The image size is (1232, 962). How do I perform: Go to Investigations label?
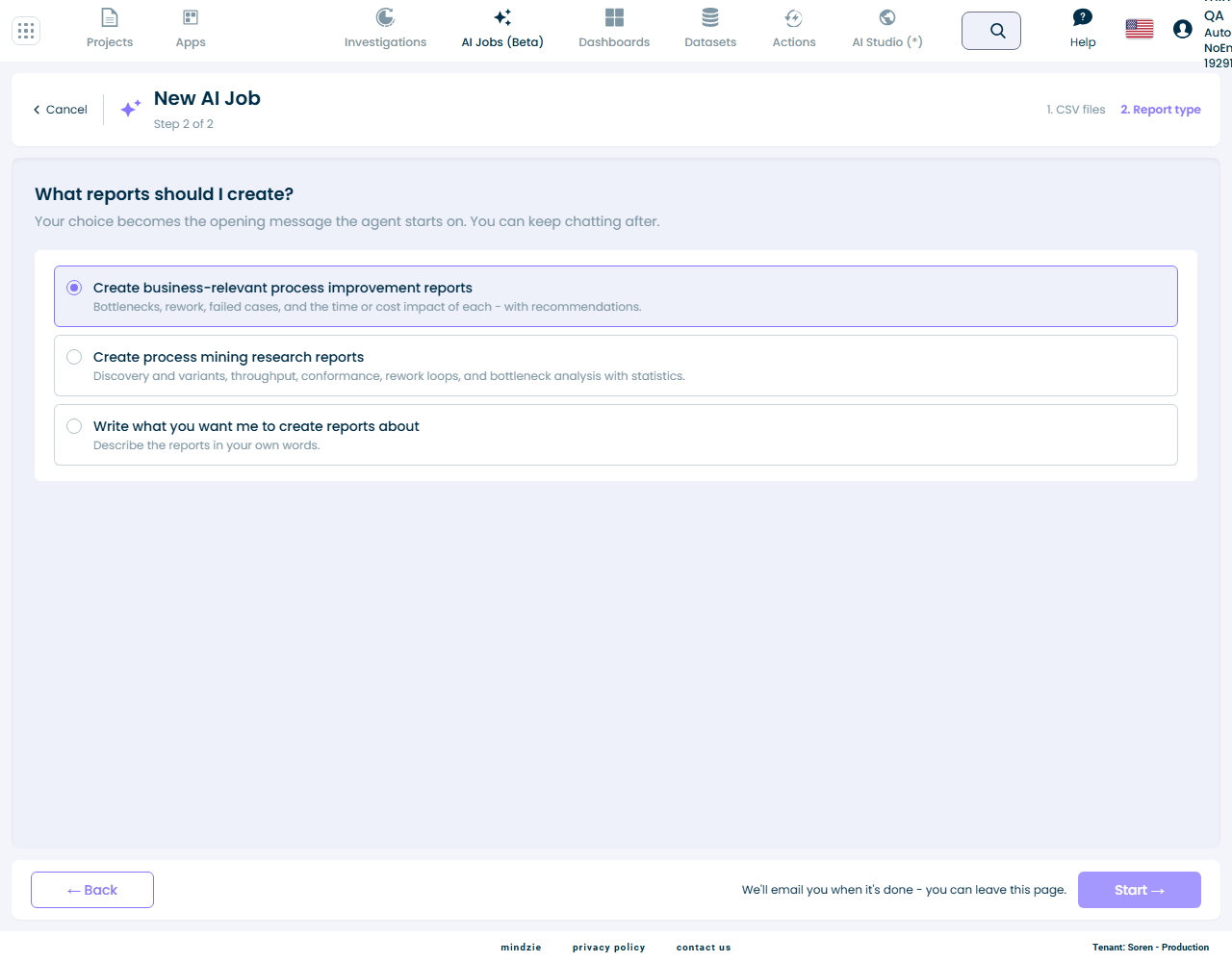coord(385,42)
